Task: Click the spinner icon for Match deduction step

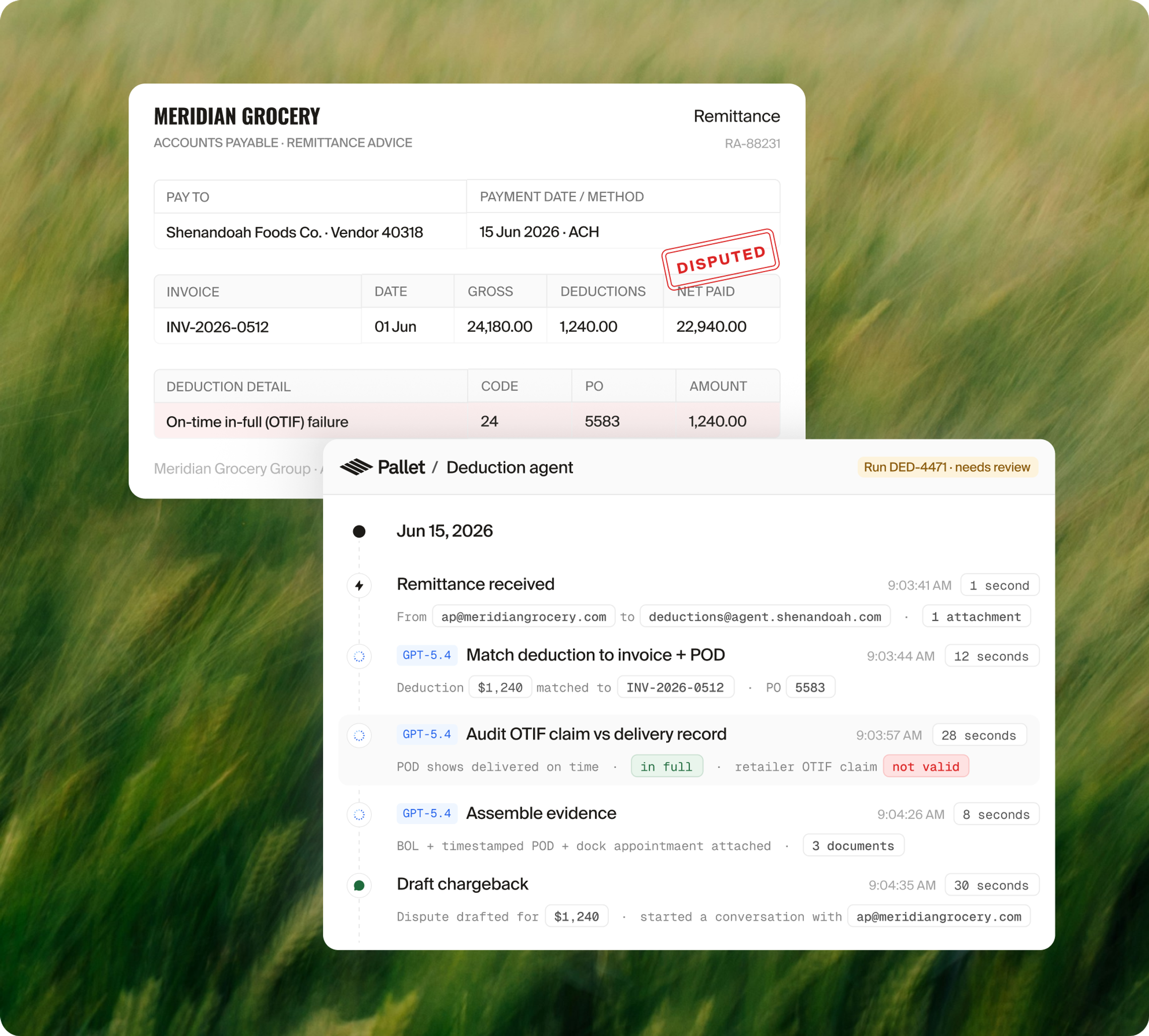Action: [359, 657]
